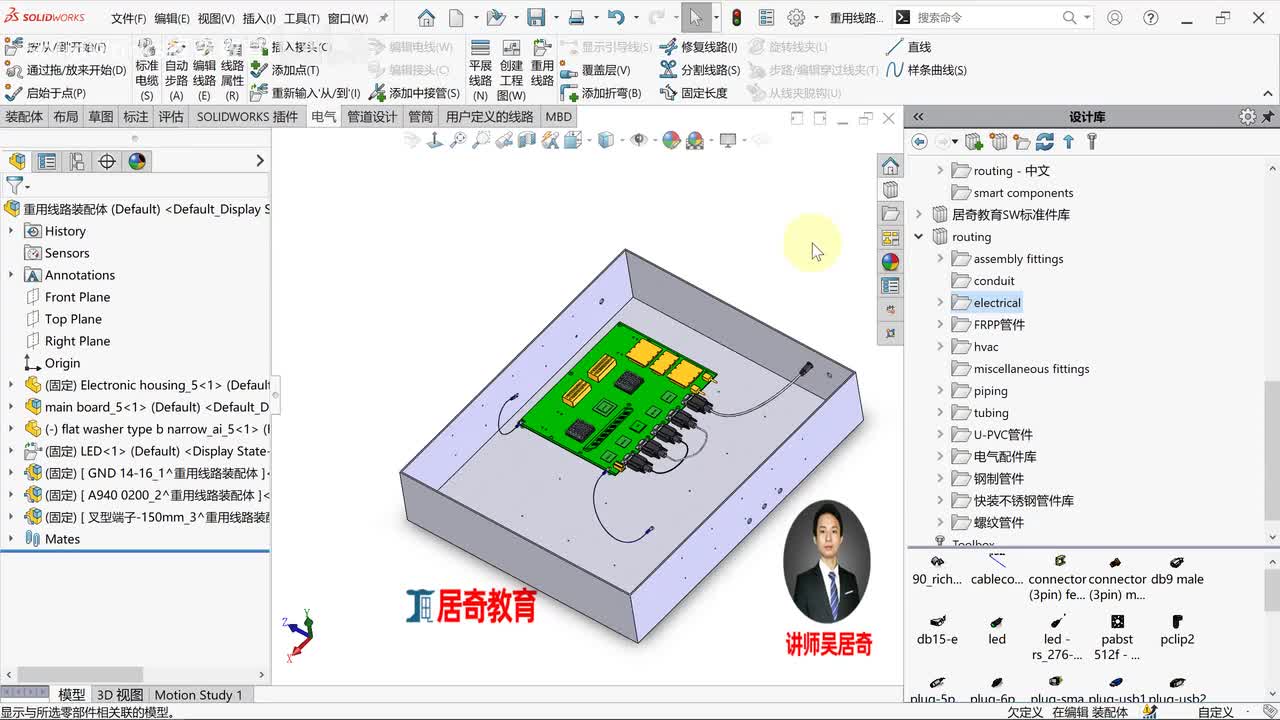Switch to the Motion Study 1 tab
Viewport: 1280px width, 720px height.
[198, 695]
